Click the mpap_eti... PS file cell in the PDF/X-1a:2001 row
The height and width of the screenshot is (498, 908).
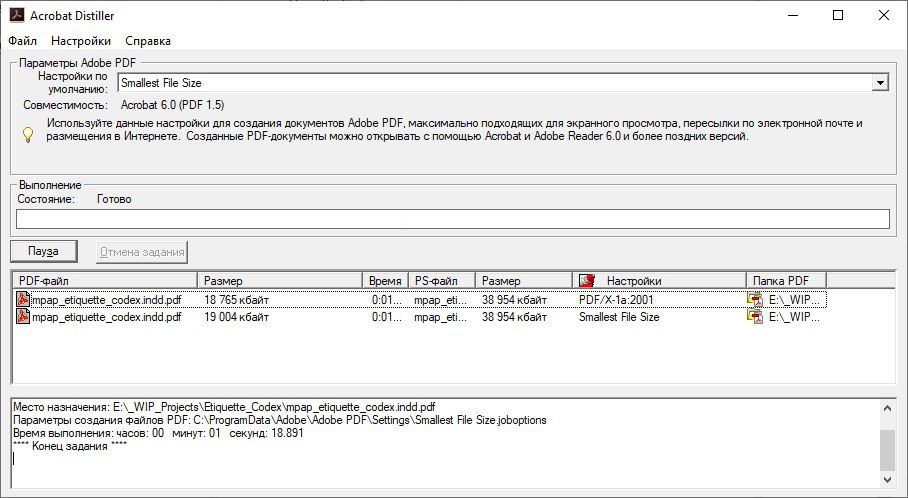tap(441, 300)
